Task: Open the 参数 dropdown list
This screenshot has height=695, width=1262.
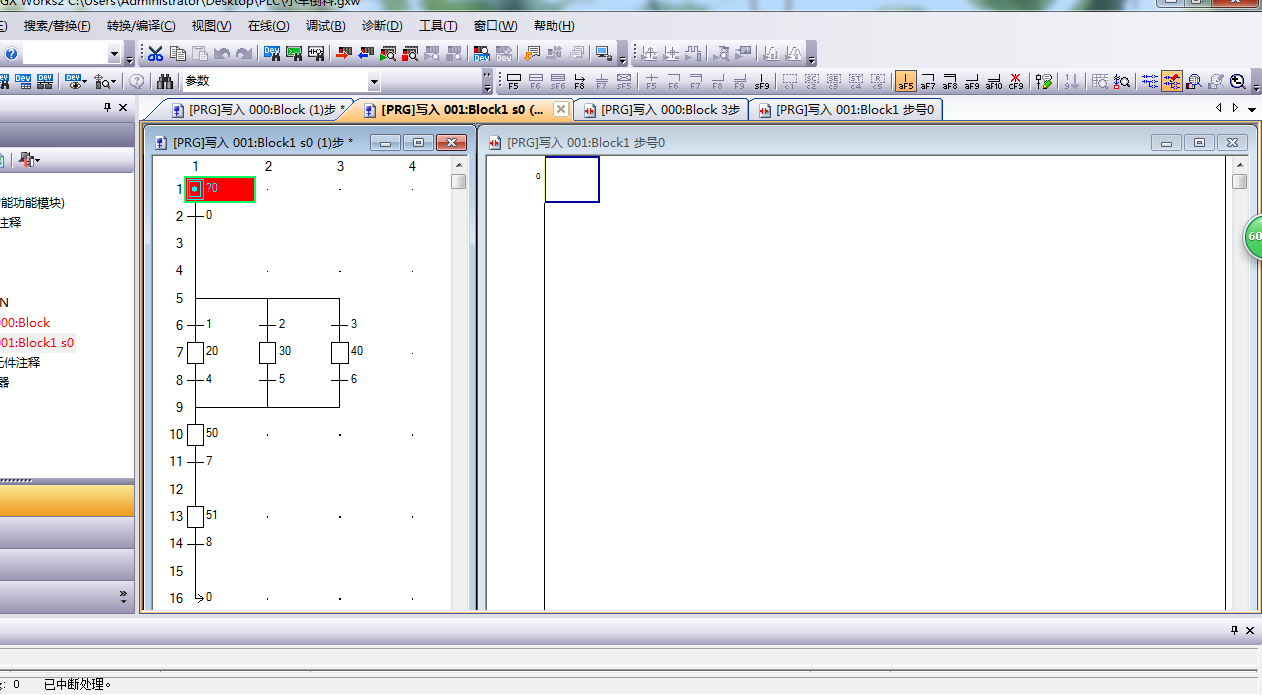Action: point(374,82)
